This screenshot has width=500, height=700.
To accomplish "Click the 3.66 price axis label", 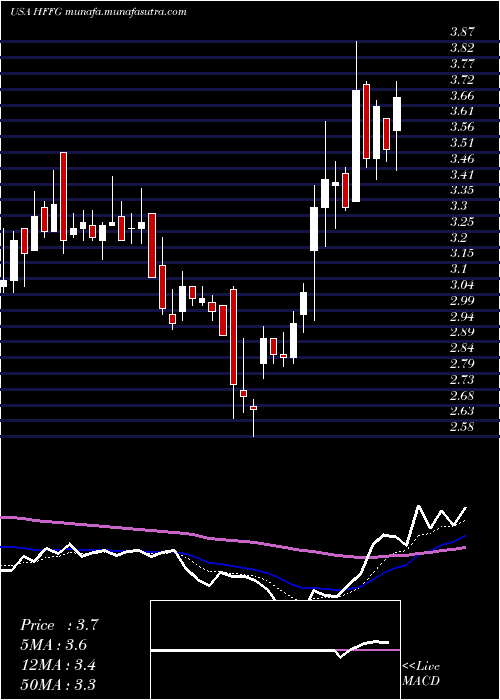I will 462,96.
